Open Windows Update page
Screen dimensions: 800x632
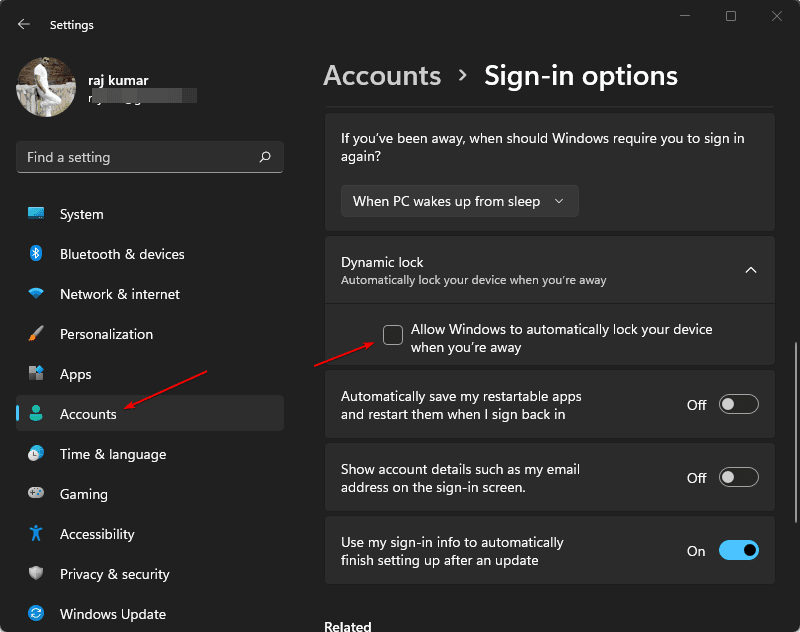pos(150,613)
